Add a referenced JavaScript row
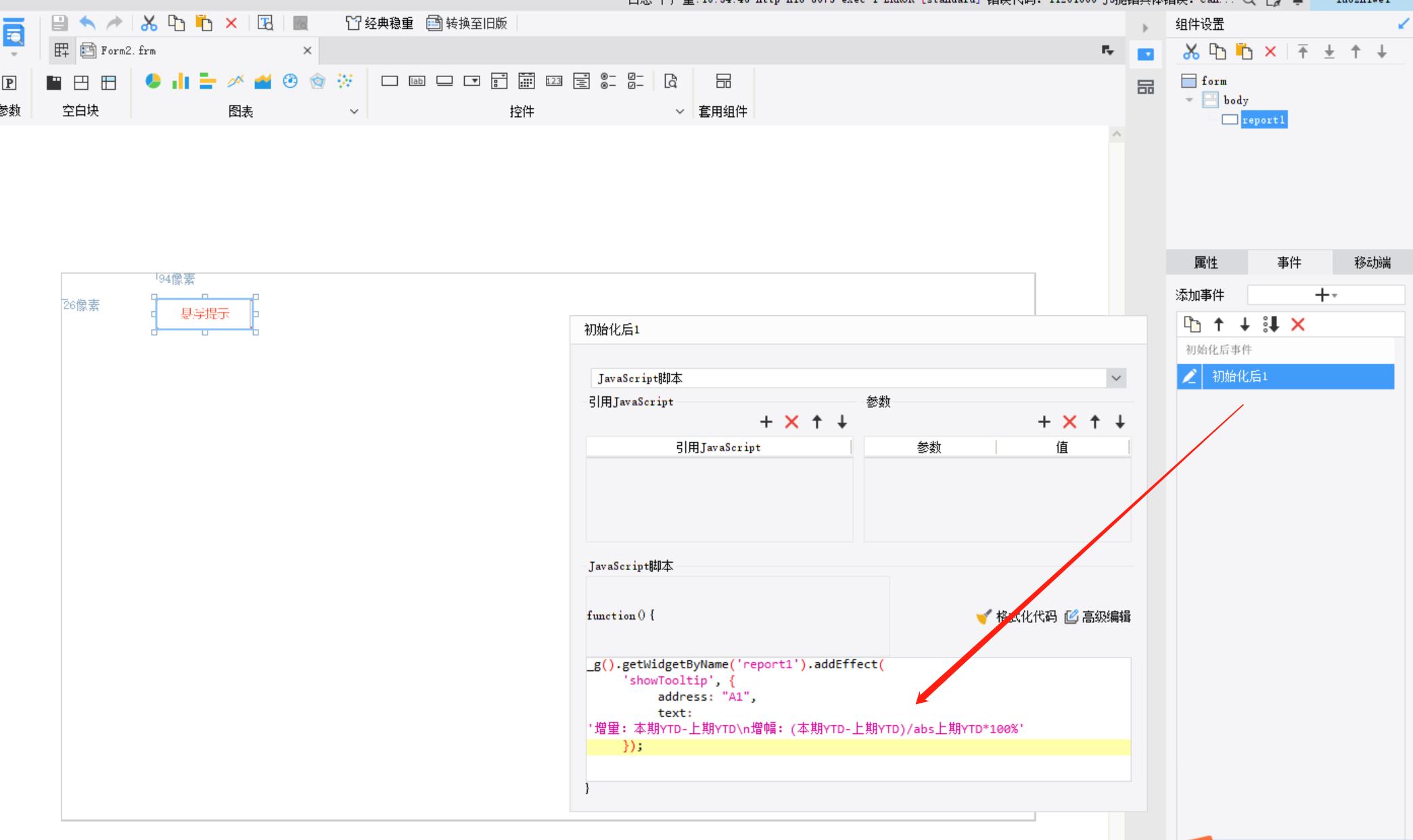This screenshot has height=840, width=1413. point(766,422)
